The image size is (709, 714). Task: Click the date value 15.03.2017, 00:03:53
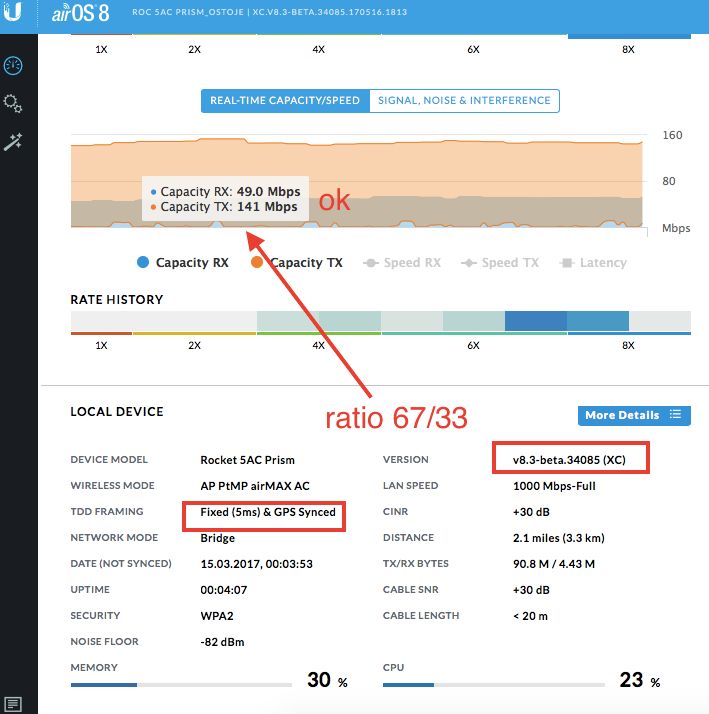coord(256,564)
